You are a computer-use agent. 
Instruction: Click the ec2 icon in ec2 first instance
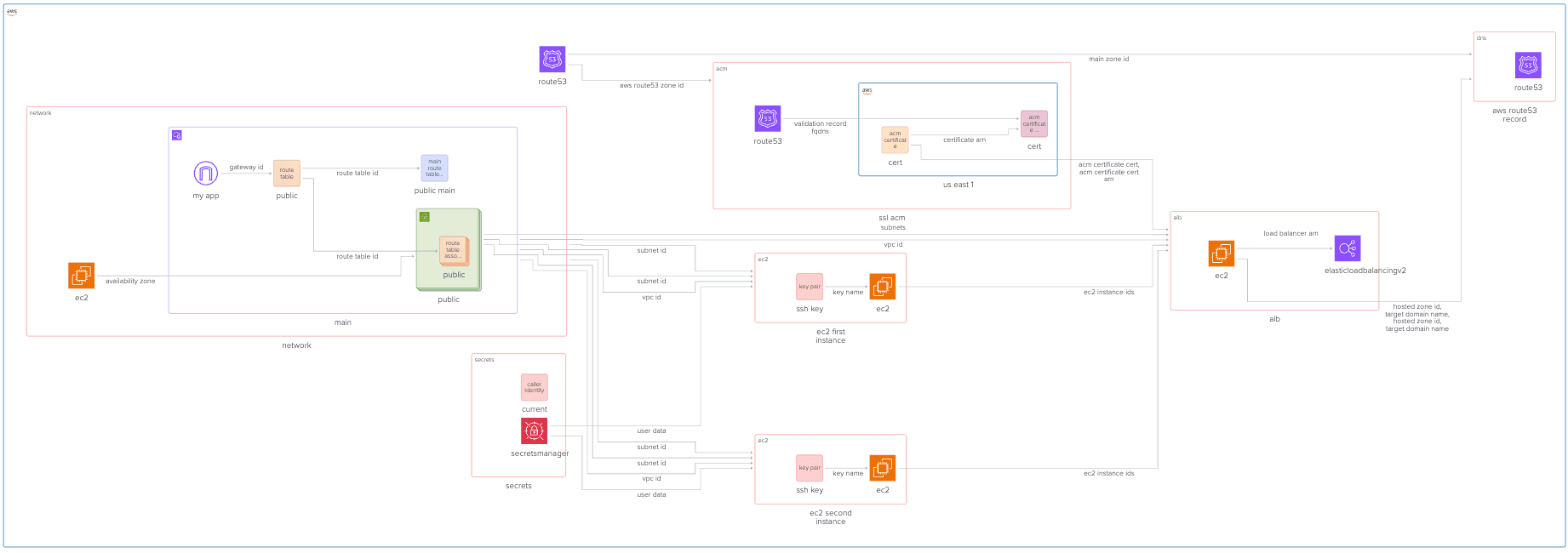pos(882,287)
